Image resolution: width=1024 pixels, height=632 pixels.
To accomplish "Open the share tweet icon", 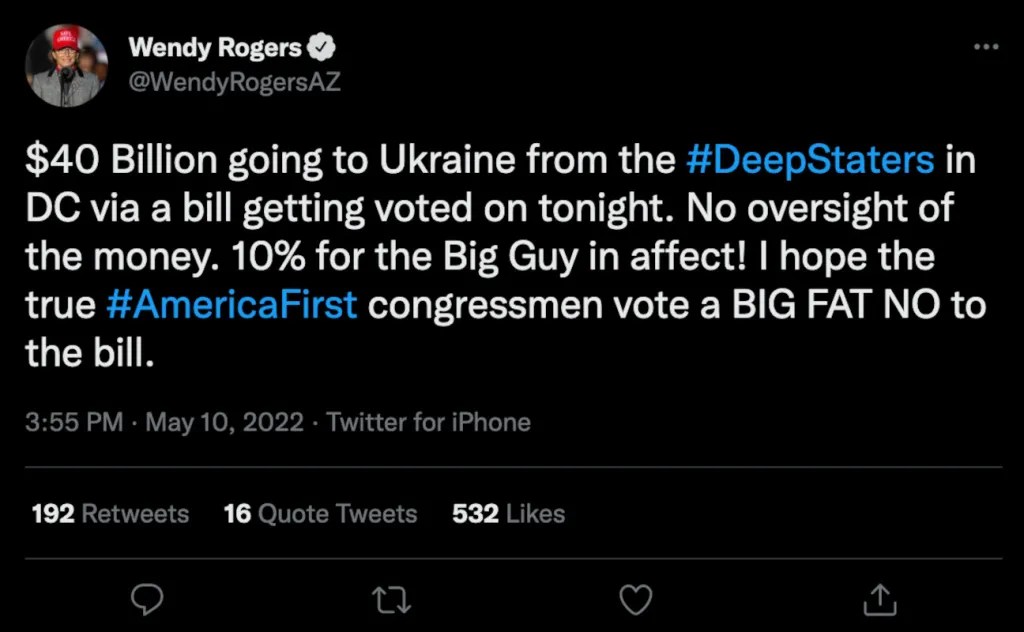I will tap(878, 598).
